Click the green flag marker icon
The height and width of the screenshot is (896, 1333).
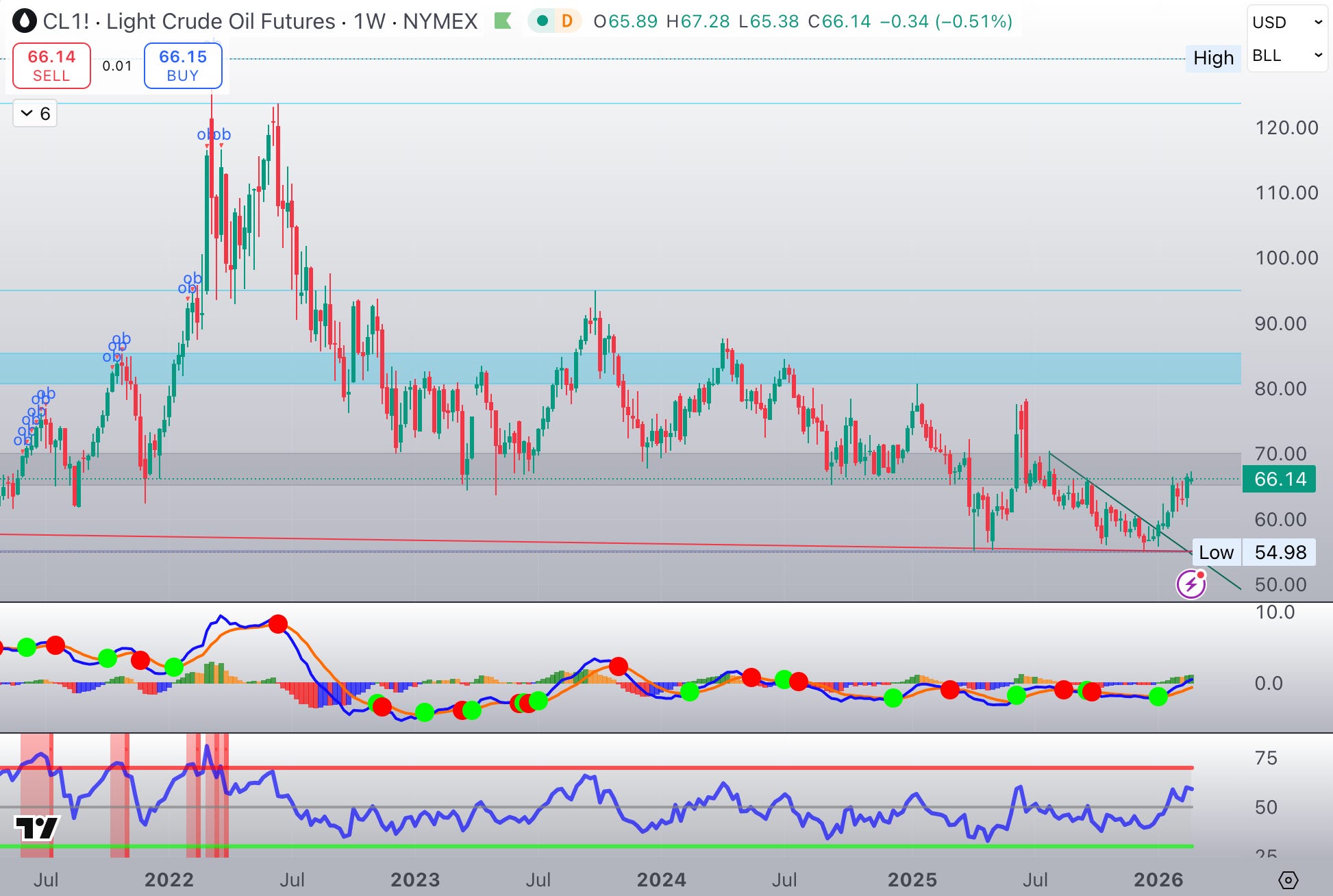(503, 21)
